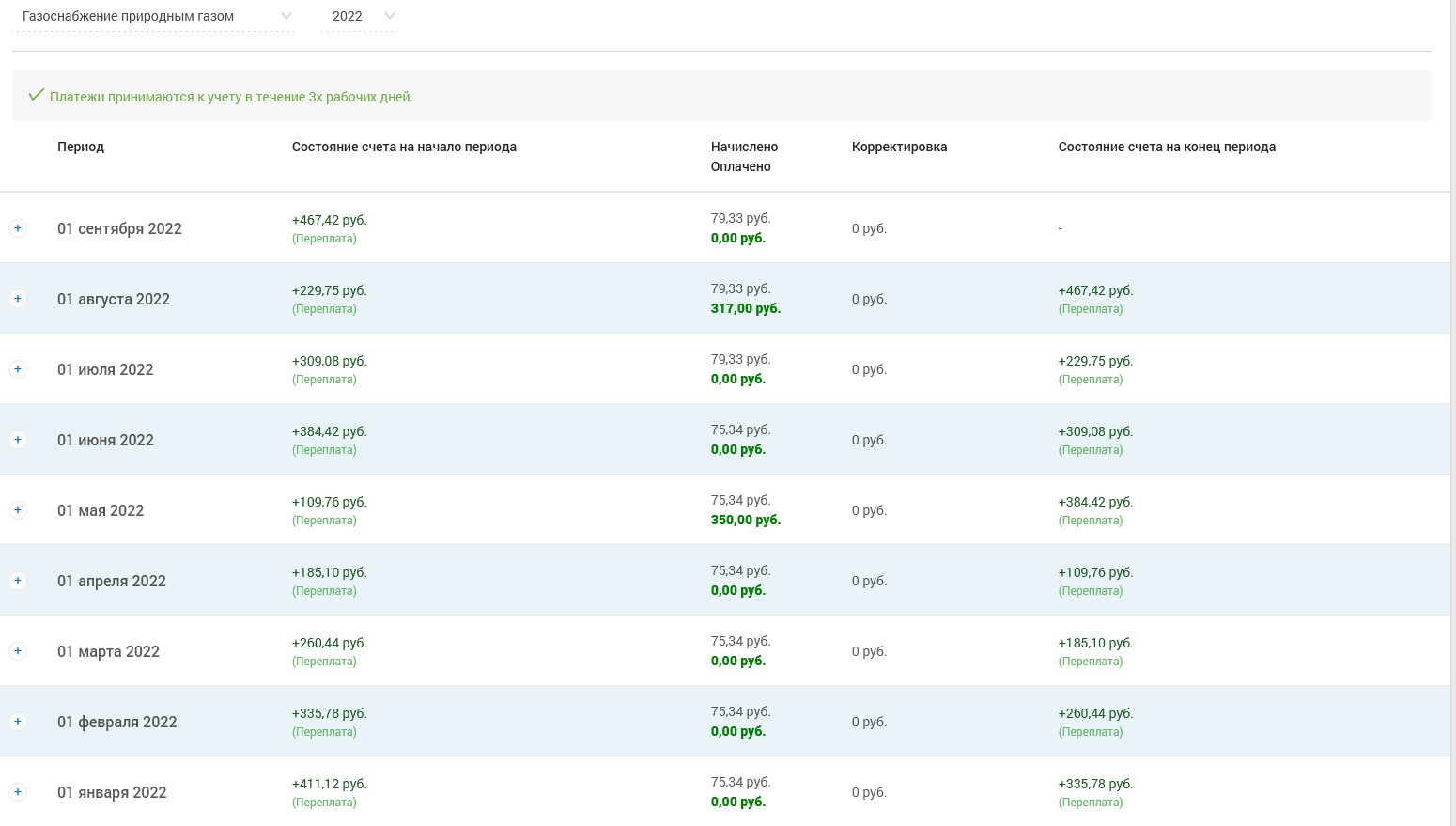Click the 79,33 руб. charged amount for August
This screenshot has height=826, width=1456.
pos(741,288)
